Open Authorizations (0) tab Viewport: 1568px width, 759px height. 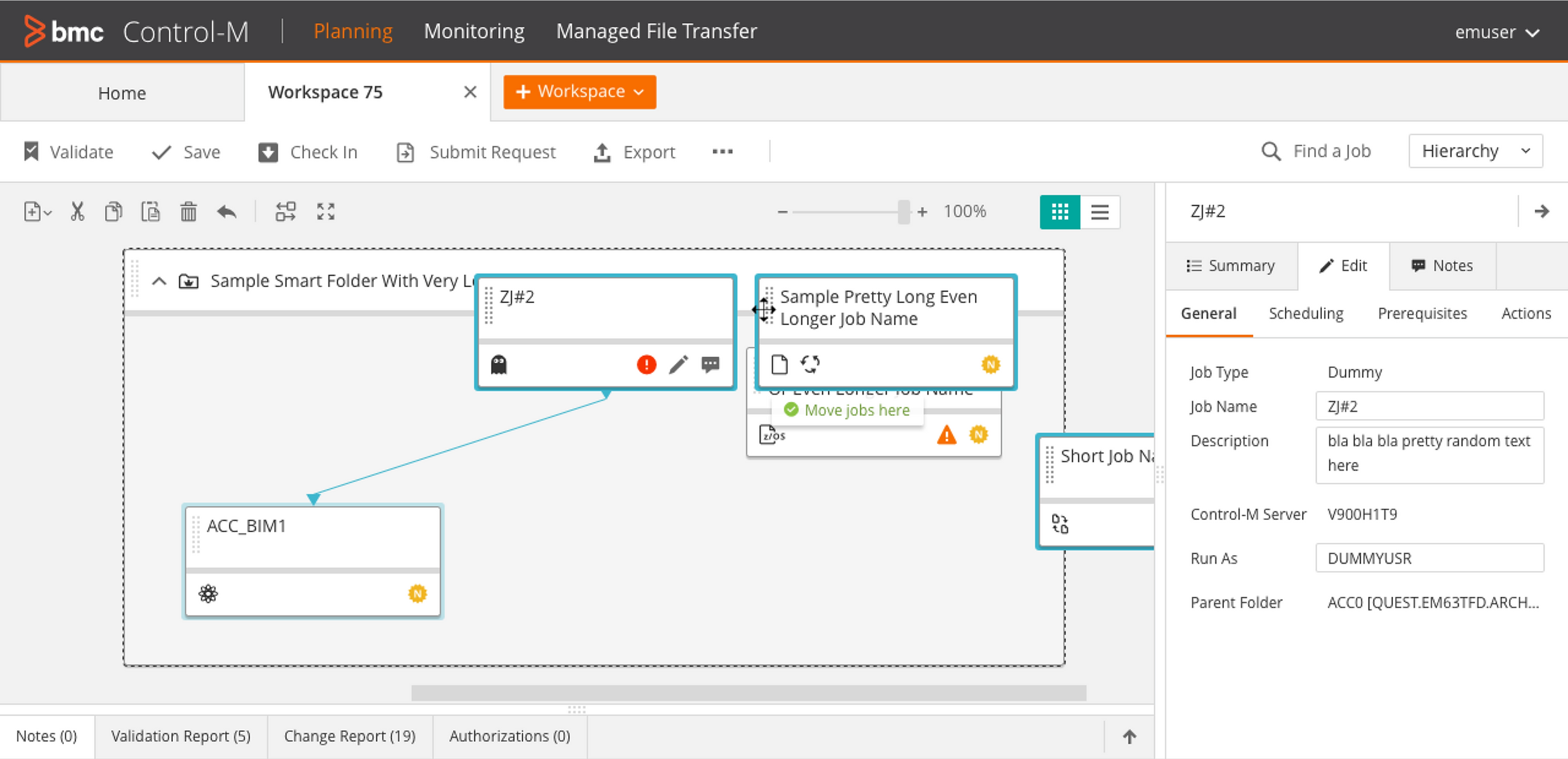tap(510, 736)
